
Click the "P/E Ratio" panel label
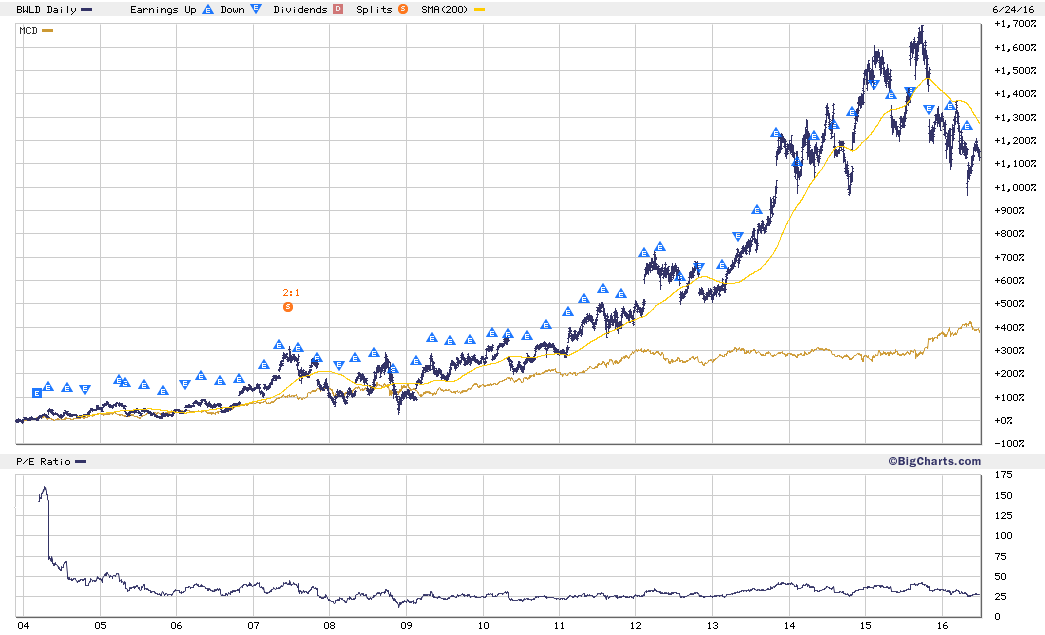pyautogui.click(x=43, y=461)
